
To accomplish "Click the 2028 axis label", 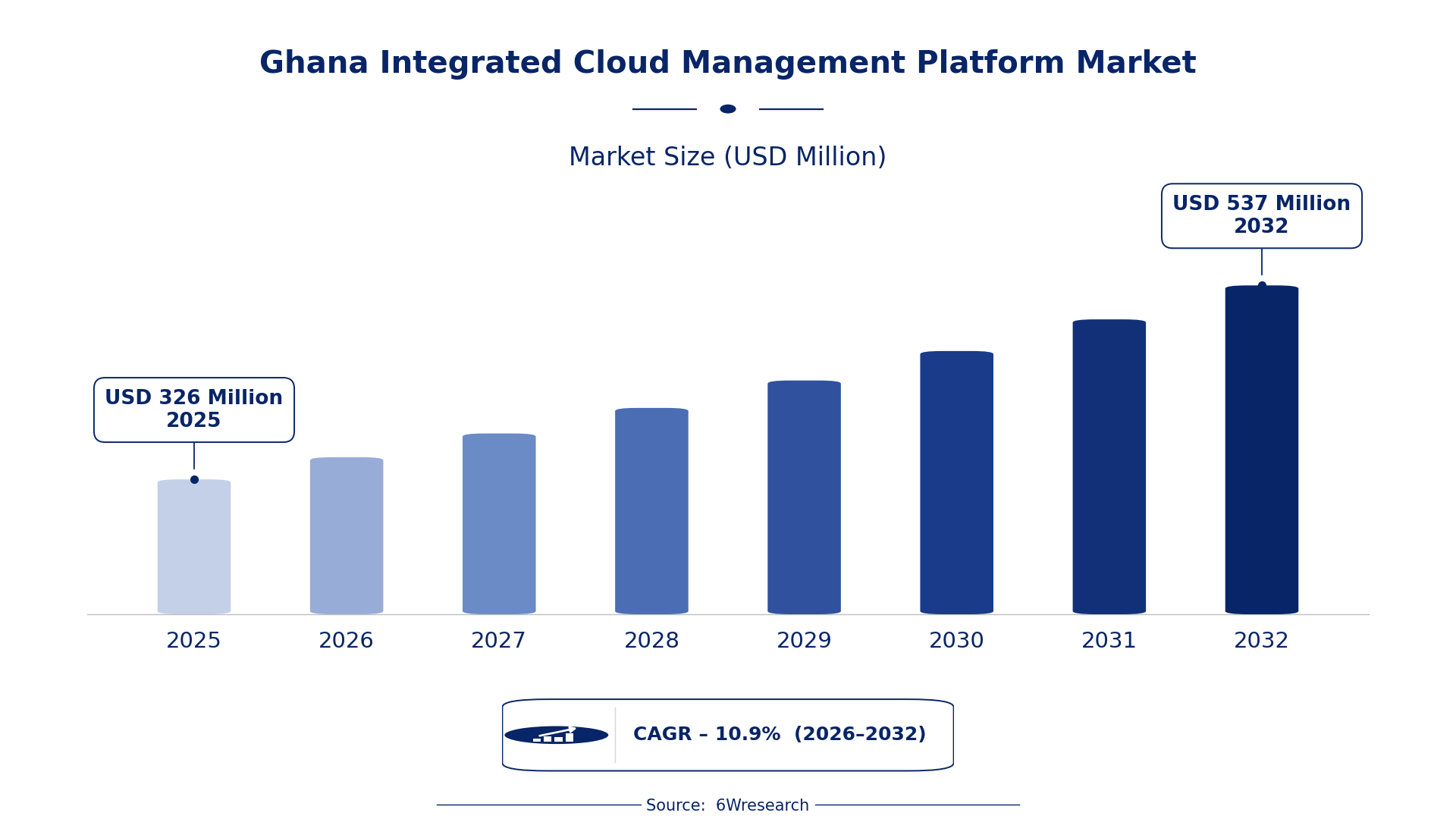I will (x=651, y=641).
